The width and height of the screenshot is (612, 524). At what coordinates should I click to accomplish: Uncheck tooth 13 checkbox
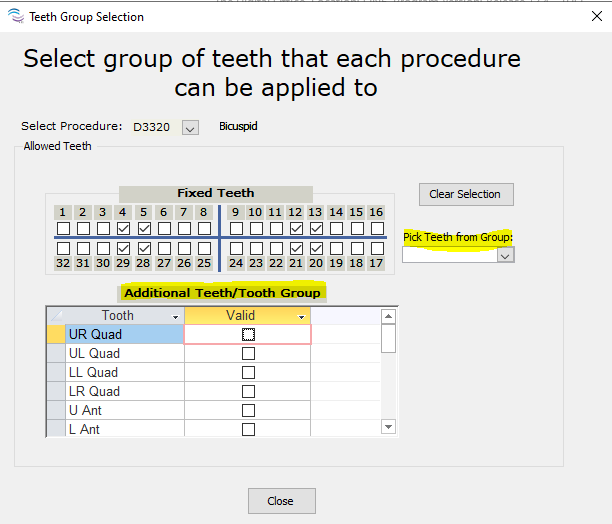(316, 229)
